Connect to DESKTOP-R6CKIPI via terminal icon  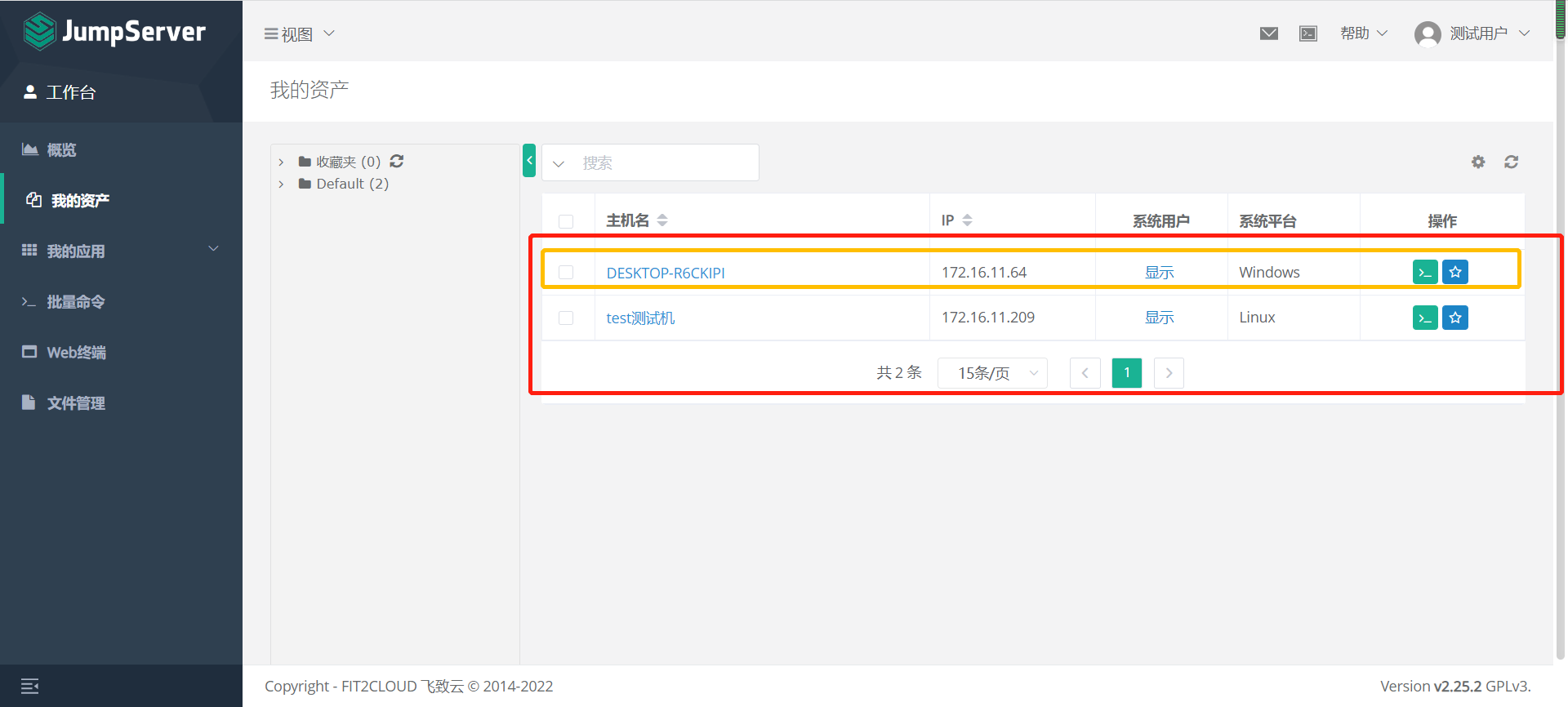[1425, 272]
